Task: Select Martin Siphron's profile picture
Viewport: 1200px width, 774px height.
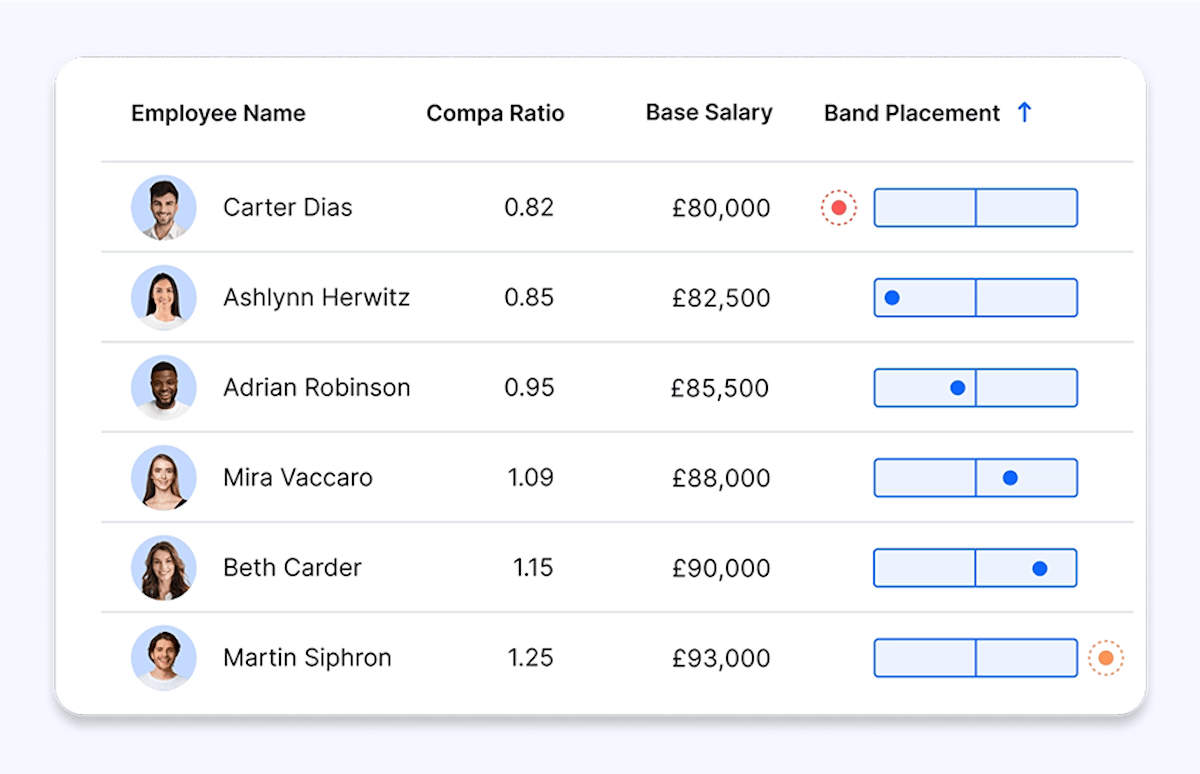Action: pos(164,657)
